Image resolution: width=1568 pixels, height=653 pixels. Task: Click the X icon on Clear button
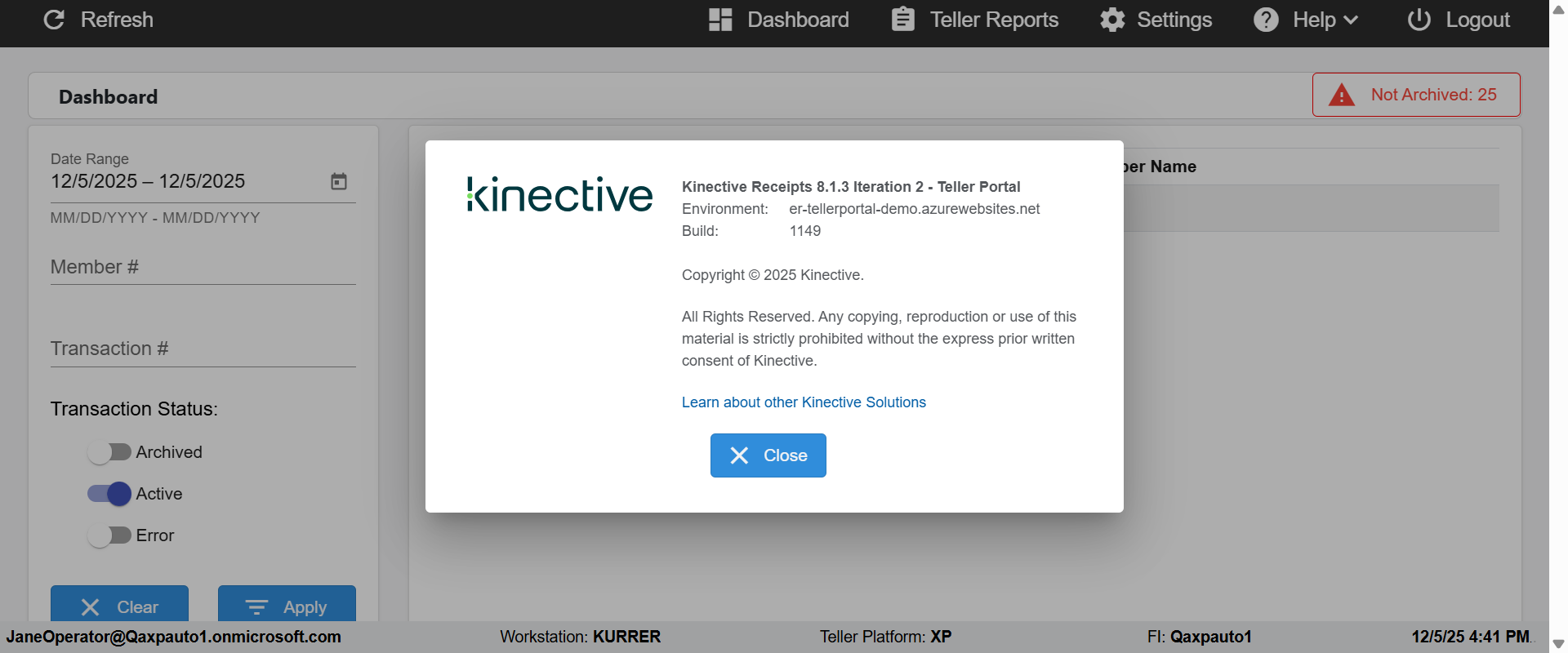pos(91,607)
